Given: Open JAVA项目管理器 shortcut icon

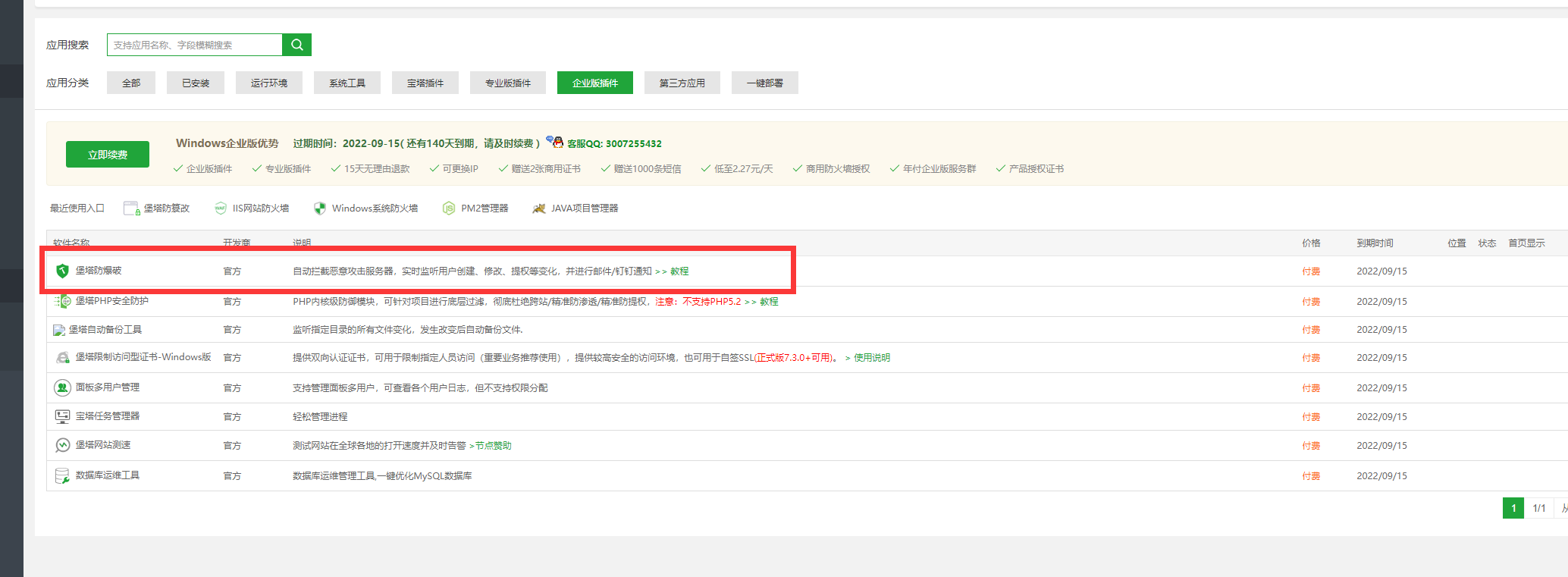Looking at the screenshot, I should [539, 209].
